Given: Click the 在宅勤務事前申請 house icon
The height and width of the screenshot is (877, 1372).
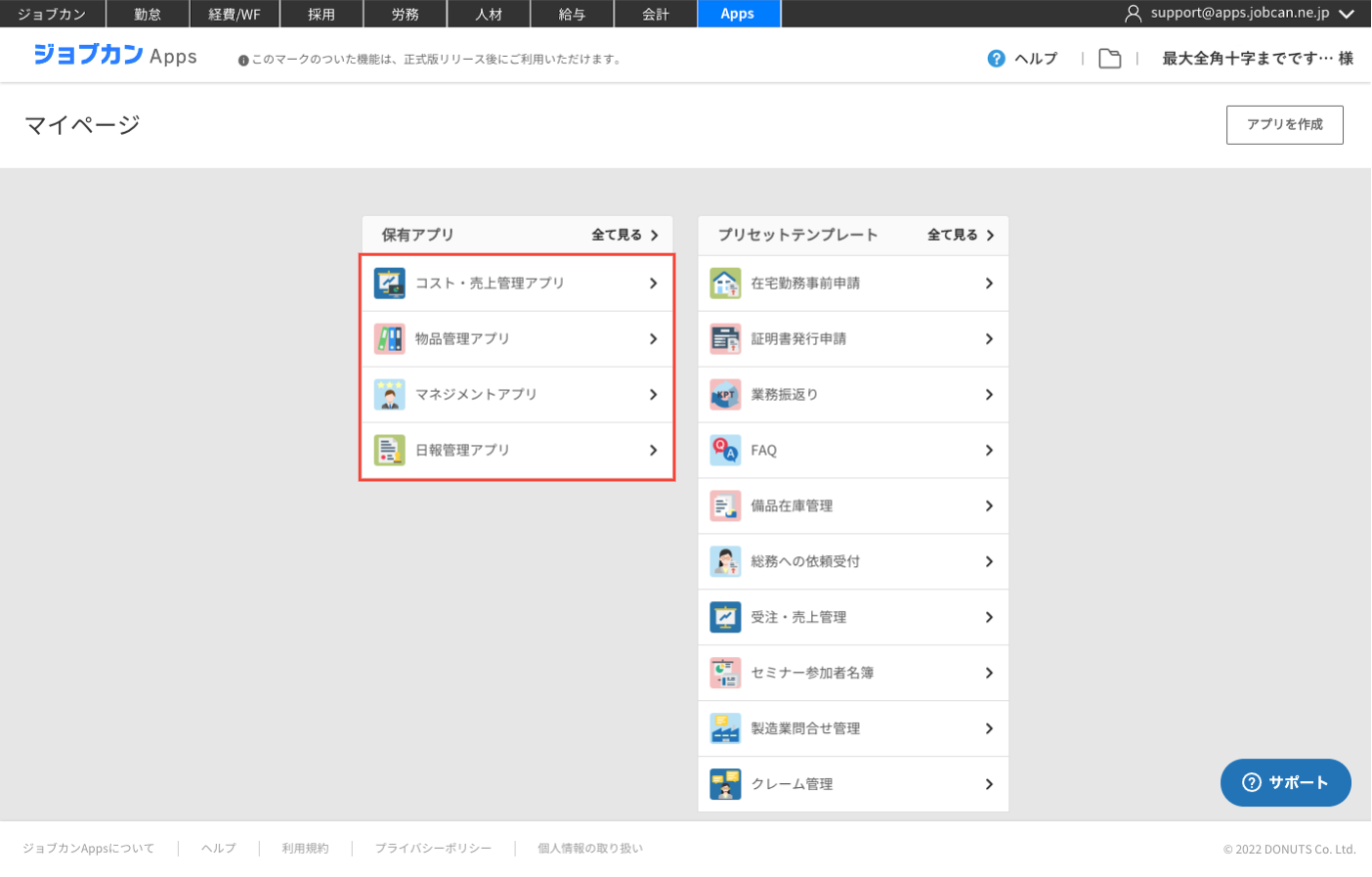Looking at the screenshot, I should pyautogui.click(x=725, y=284).
